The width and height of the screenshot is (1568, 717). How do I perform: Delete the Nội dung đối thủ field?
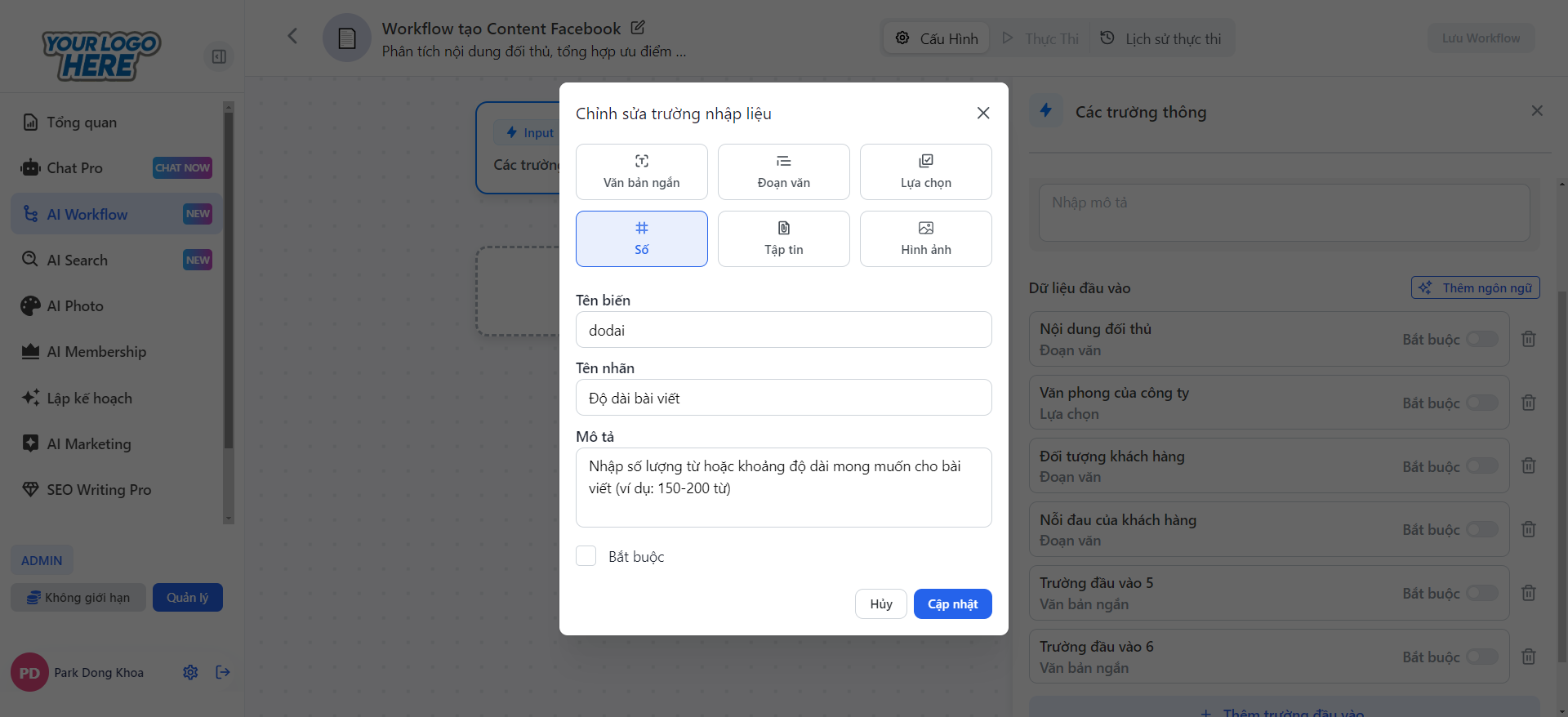pyautogui.click(x=1529, y=339)
